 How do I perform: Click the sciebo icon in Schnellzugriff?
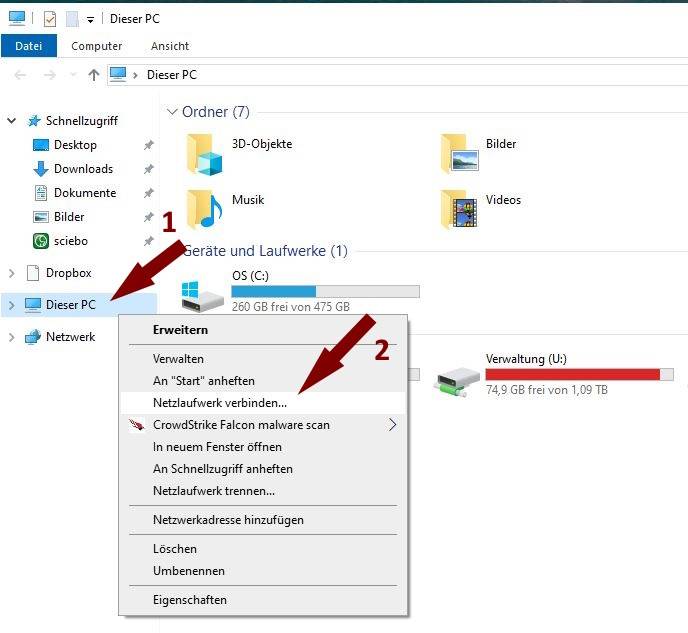pos(41,241)
